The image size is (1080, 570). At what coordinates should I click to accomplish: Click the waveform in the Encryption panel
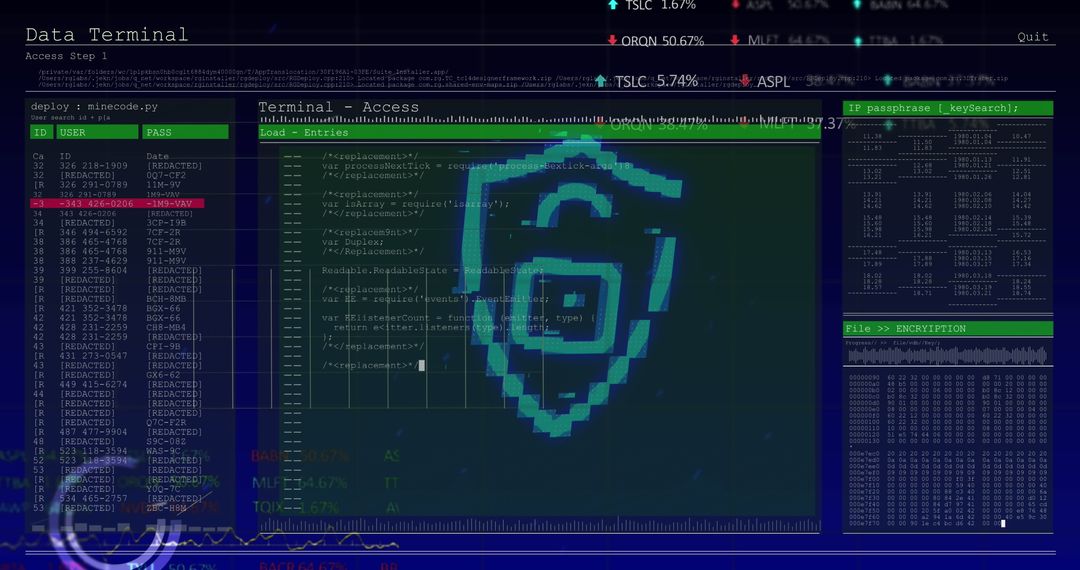948,356
